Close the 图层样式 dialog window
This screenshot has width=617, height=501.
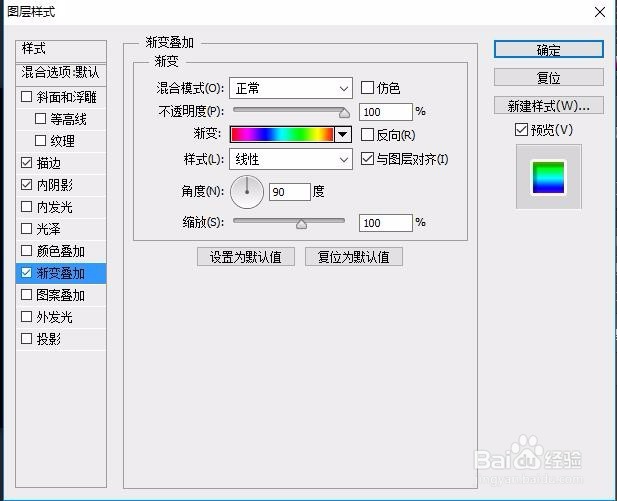click(600, 12)
